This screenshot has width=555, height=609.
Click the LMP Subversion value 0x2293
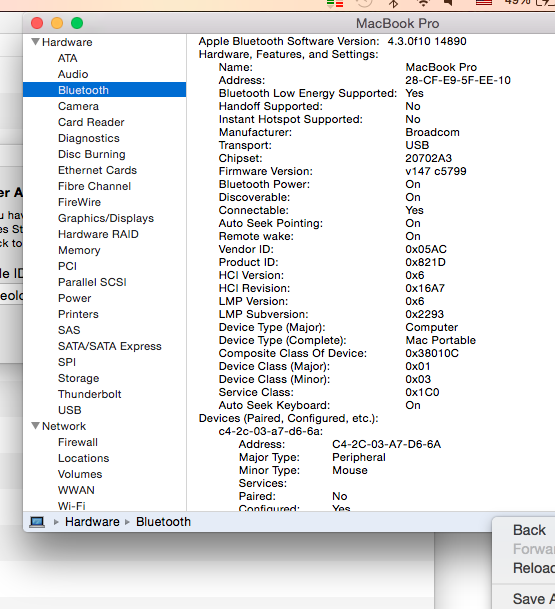(425, 314)
